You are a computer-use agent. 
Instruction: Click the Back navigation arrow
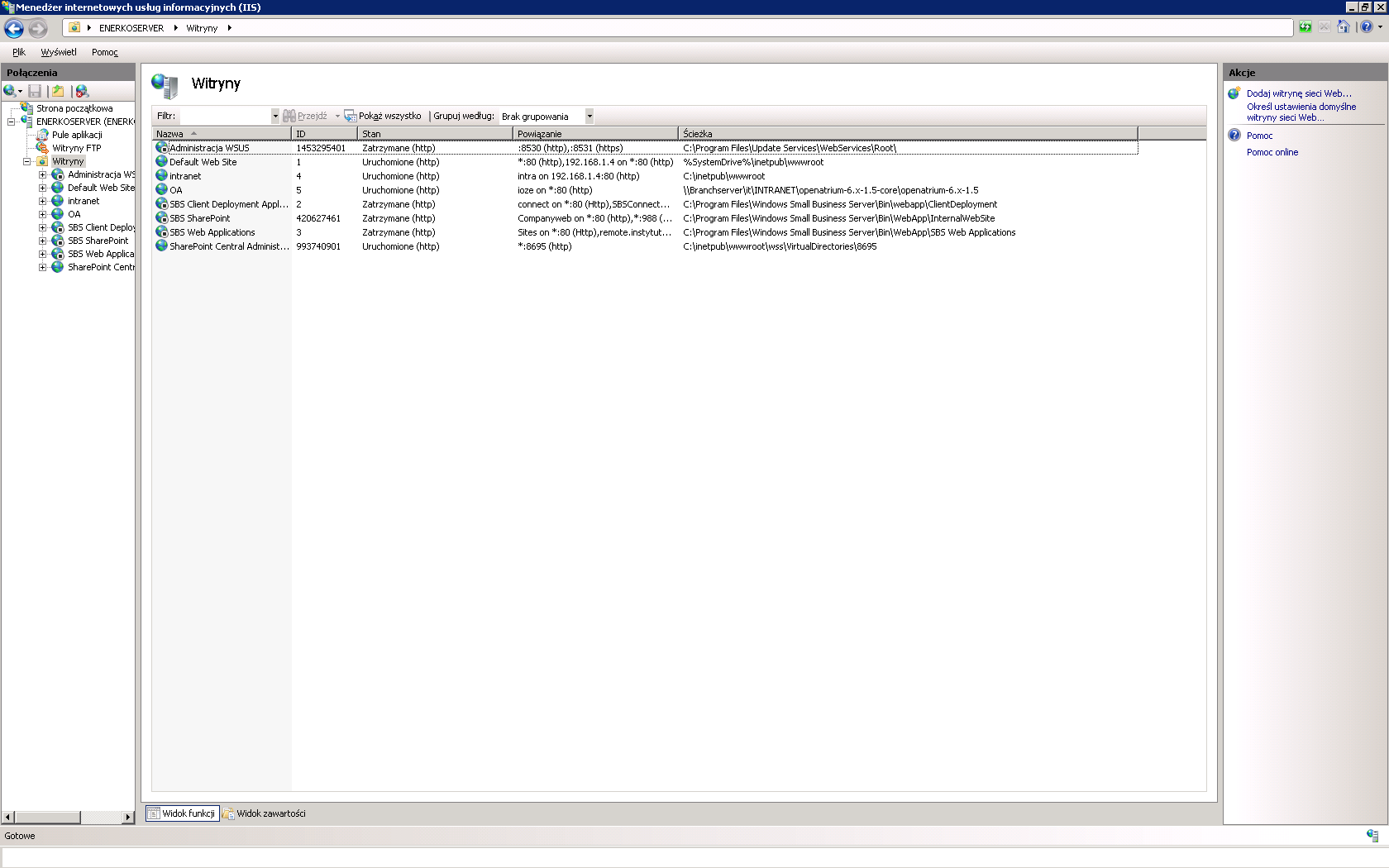point(14,28)
